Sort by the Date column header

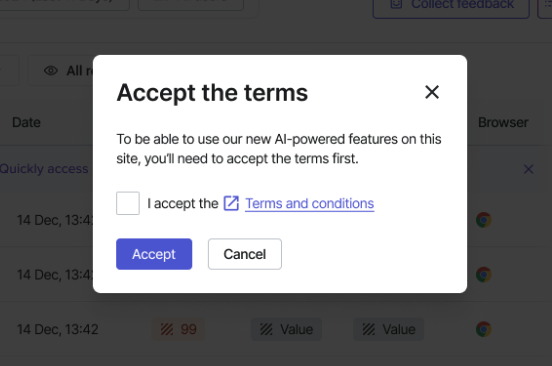[26, 122]
